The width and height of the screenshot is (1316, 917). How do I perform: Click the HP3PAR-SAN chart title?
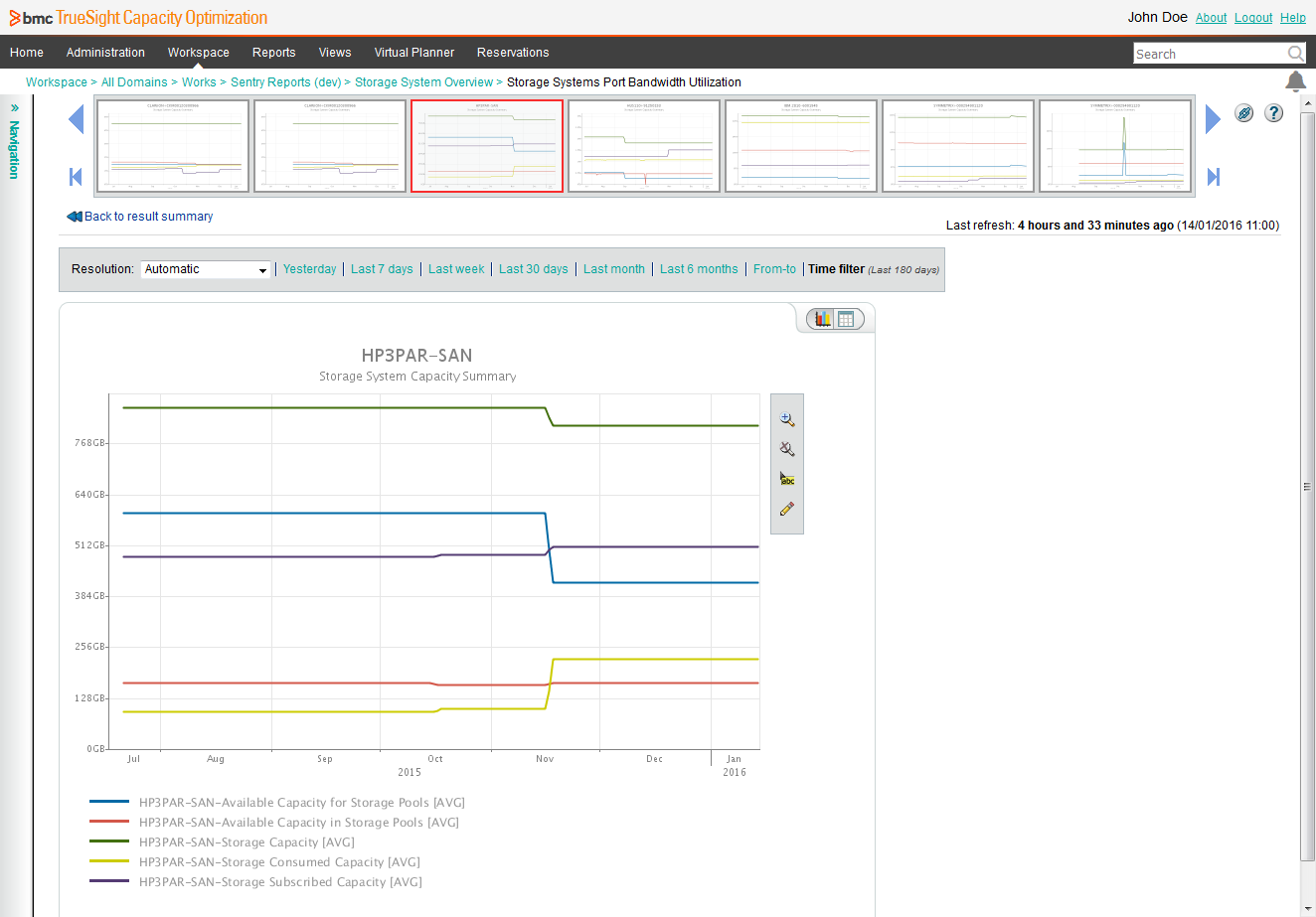click(x=417, y=356)
